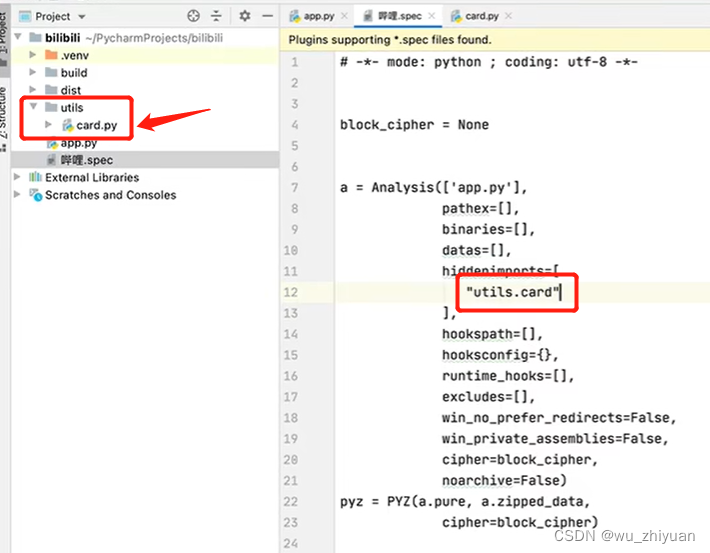The image size is (710, 553).
Task: Collapse the utils folder
Action: [33, 106]
